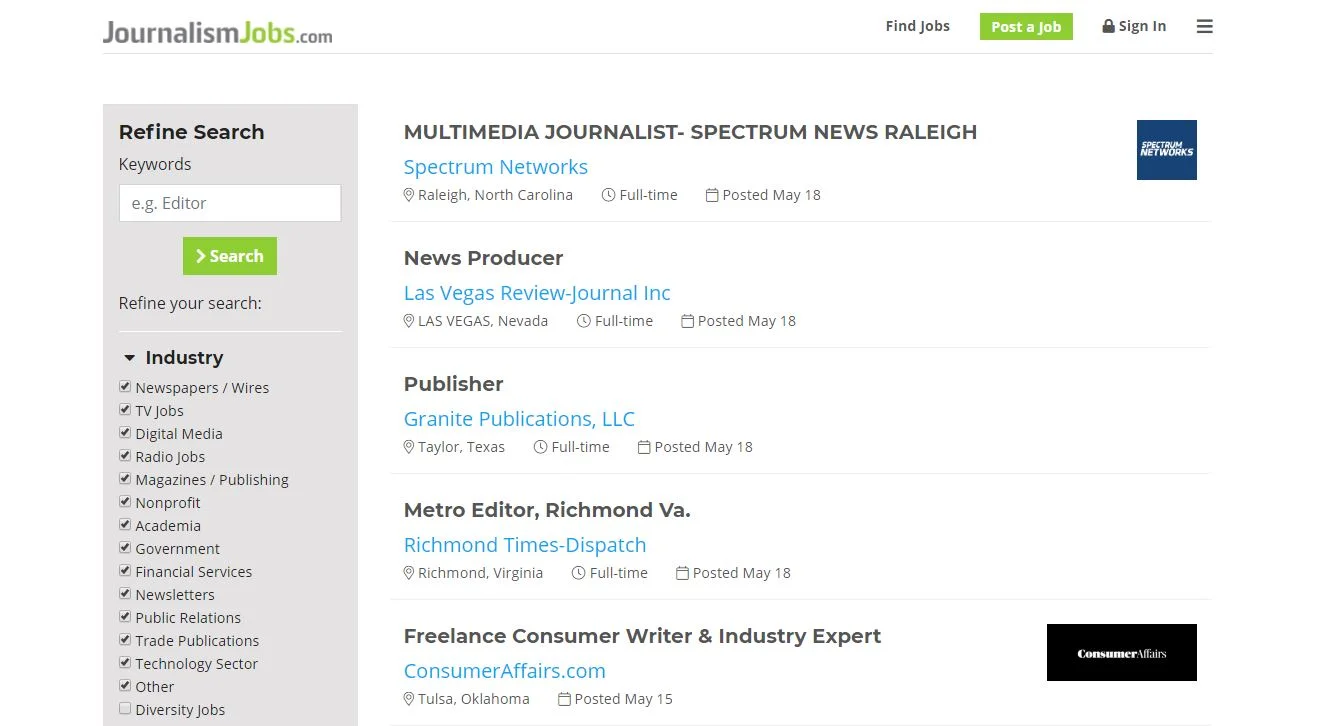Click calendar icon in the Richmond Times-Dispatch listing
The width and height of the screenshot is (1335, 726).
pos(682,573)
